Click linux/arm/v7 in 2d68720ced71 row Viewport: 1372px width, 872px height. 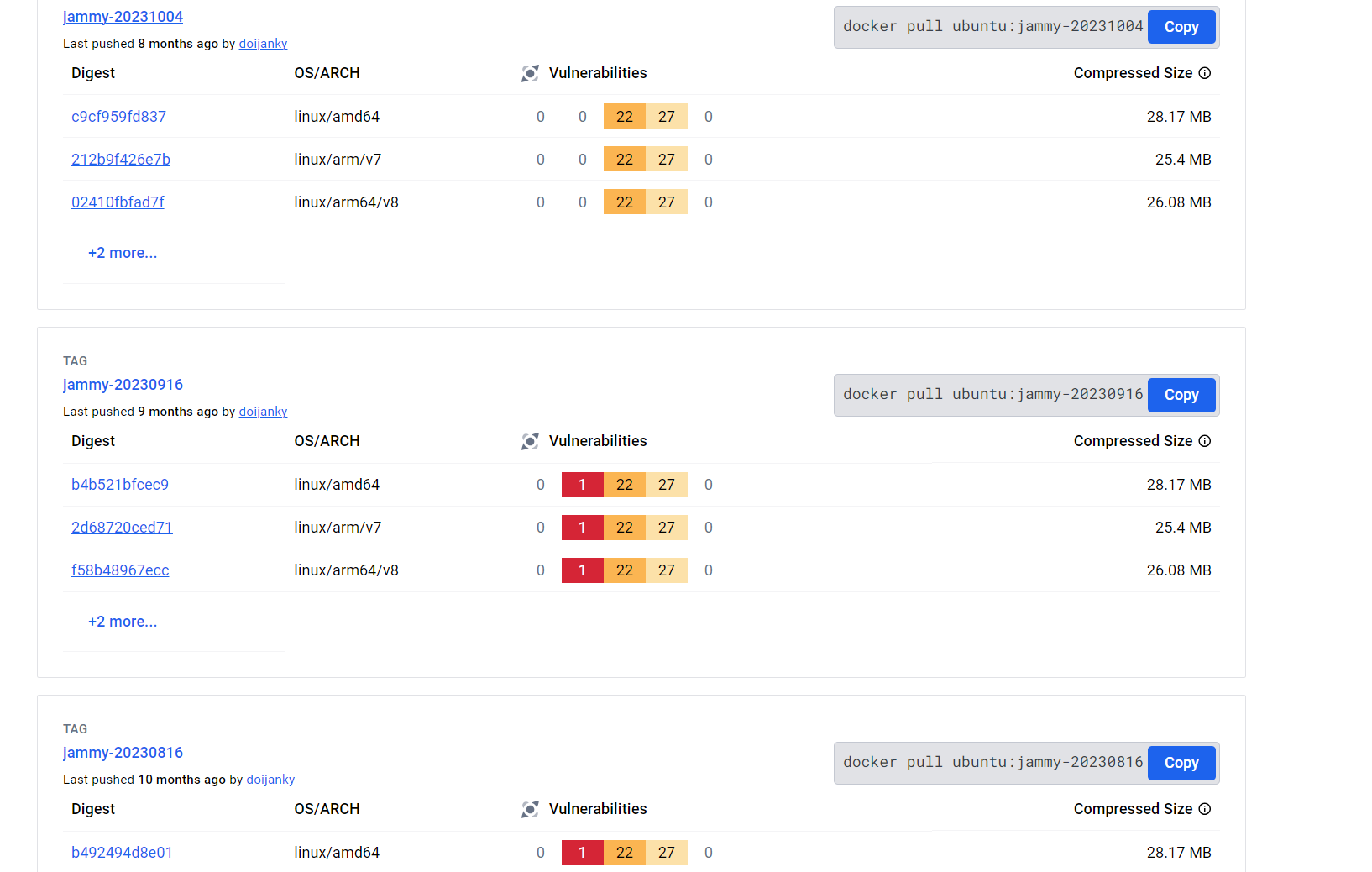point(338,528)
